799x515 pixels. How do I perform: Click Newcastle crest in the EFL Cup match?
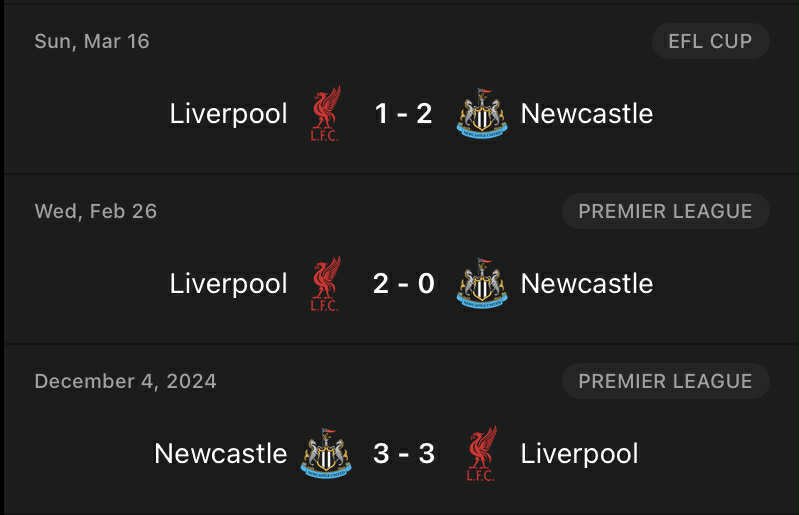tap(482, 114)
